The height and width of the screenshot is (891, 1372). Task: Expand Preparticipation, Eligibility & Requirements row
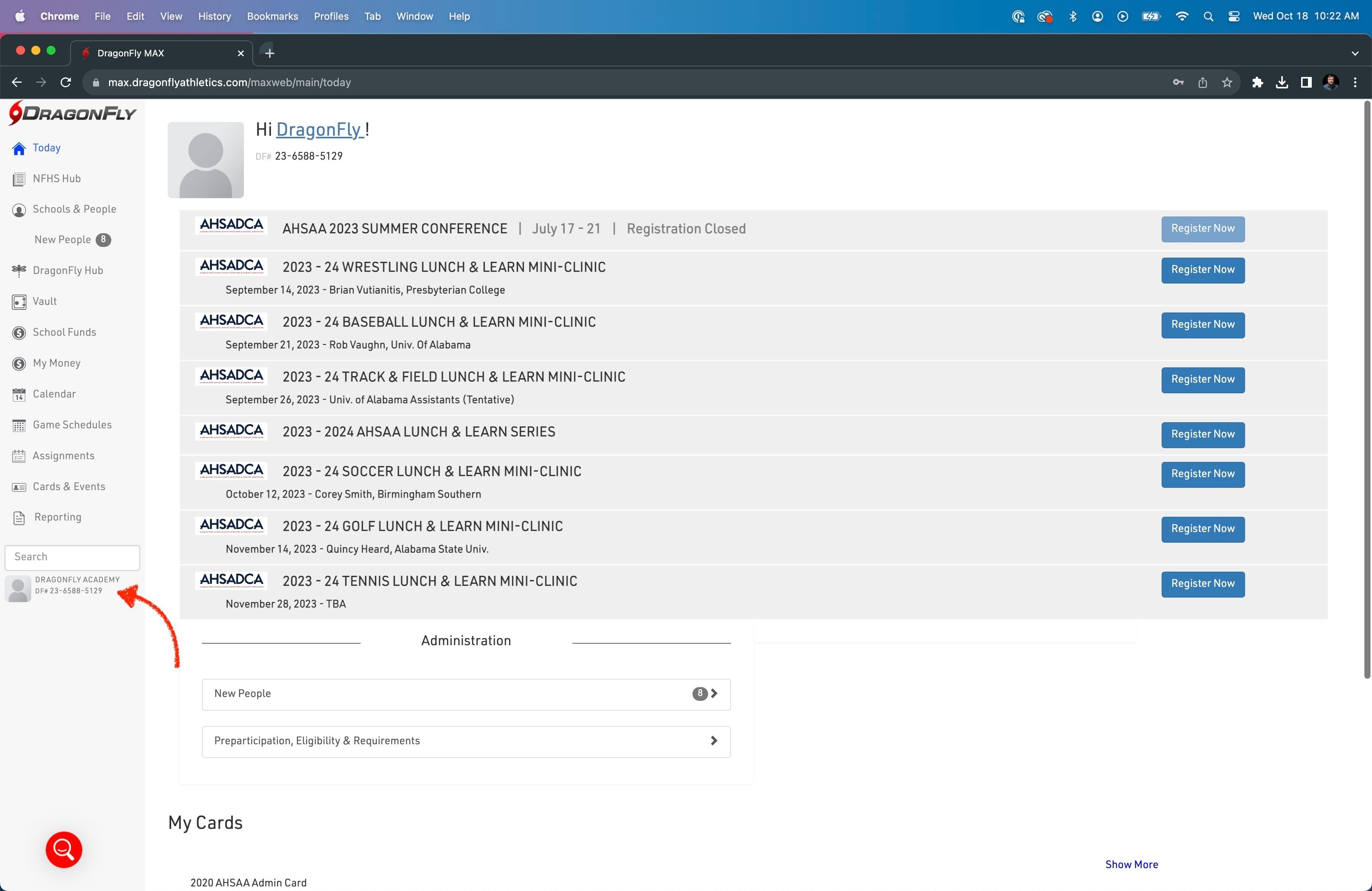(x=466, y=741)
